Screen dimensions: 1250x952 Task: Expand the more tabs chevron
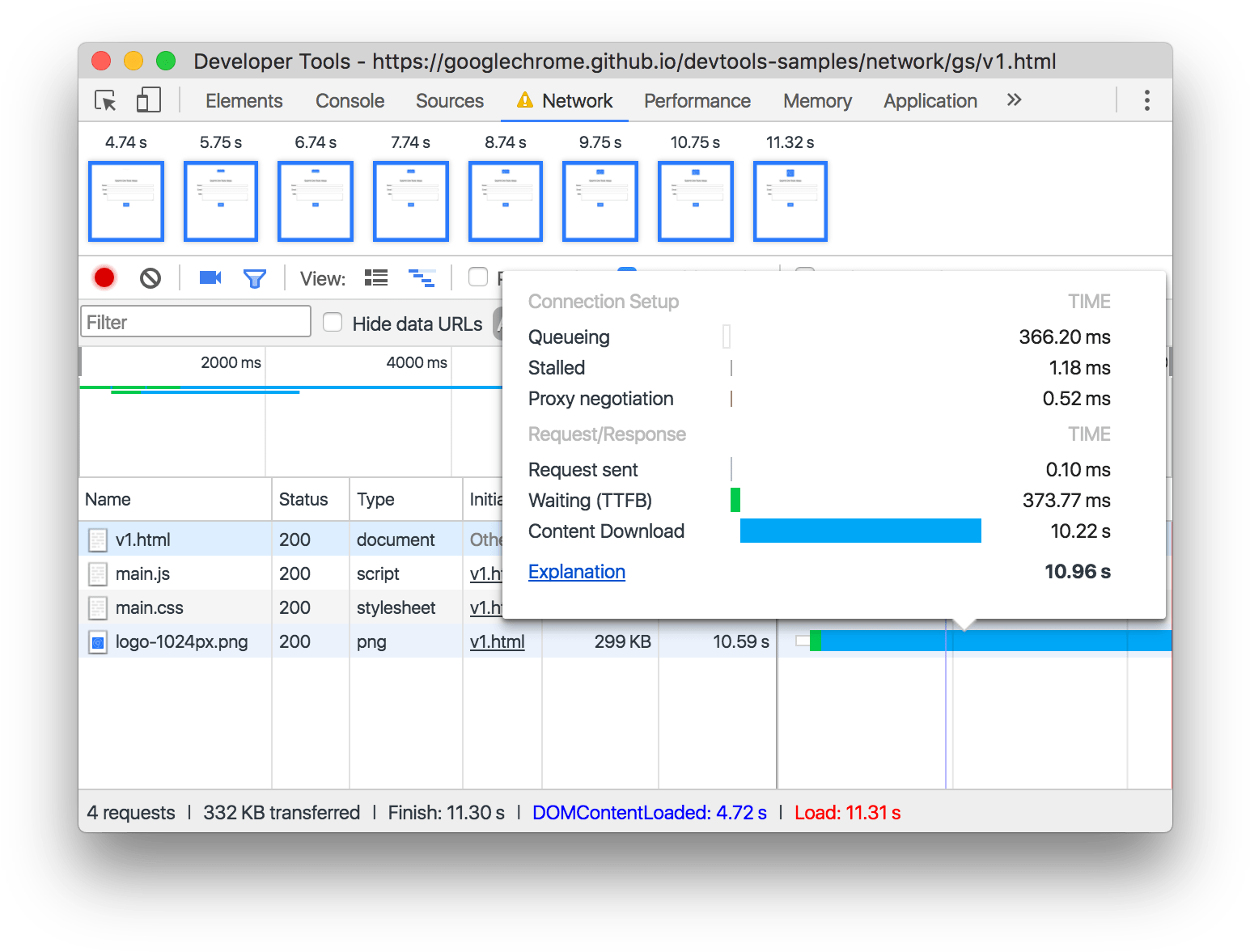[1014, 100]
